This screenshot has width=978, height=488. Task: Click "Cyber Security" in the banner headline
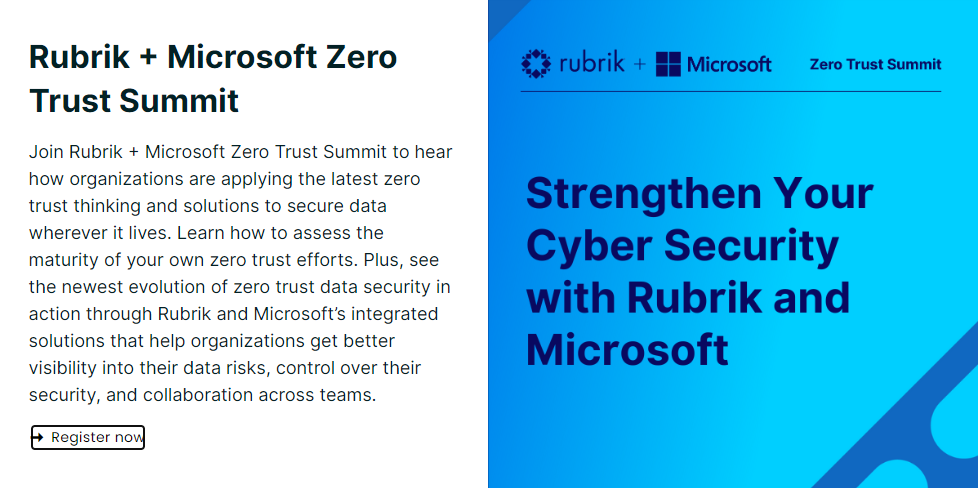click(x=682, y=245)
